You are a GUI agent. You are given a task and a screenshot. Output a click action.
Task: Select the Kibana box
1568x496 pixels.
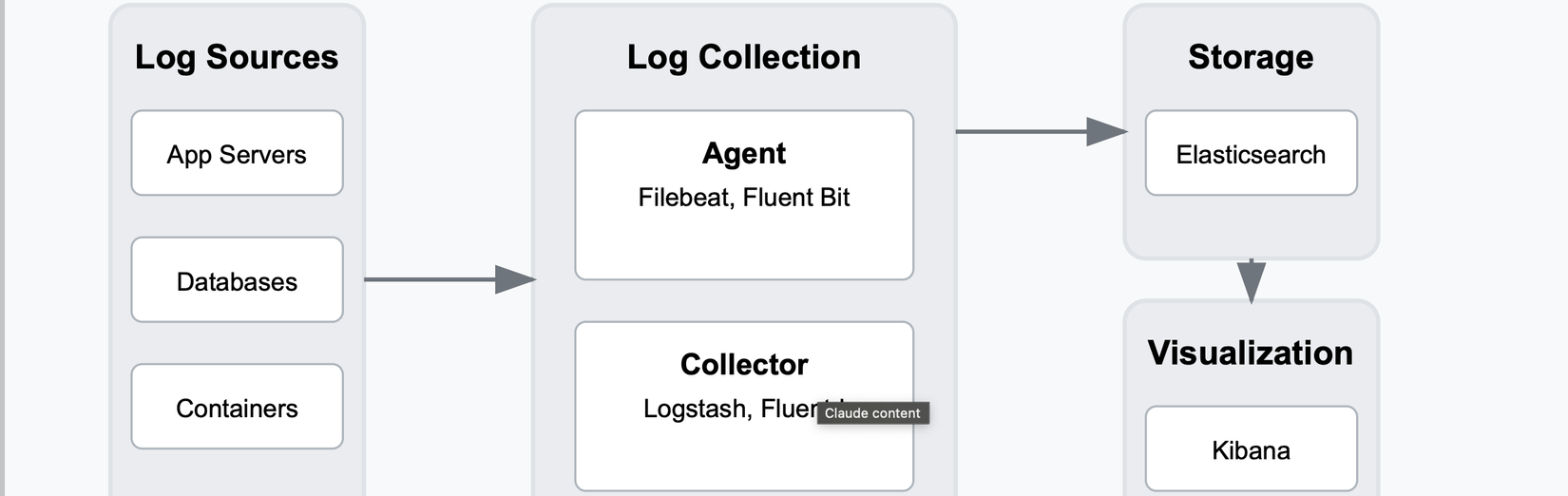(1251, 449)
